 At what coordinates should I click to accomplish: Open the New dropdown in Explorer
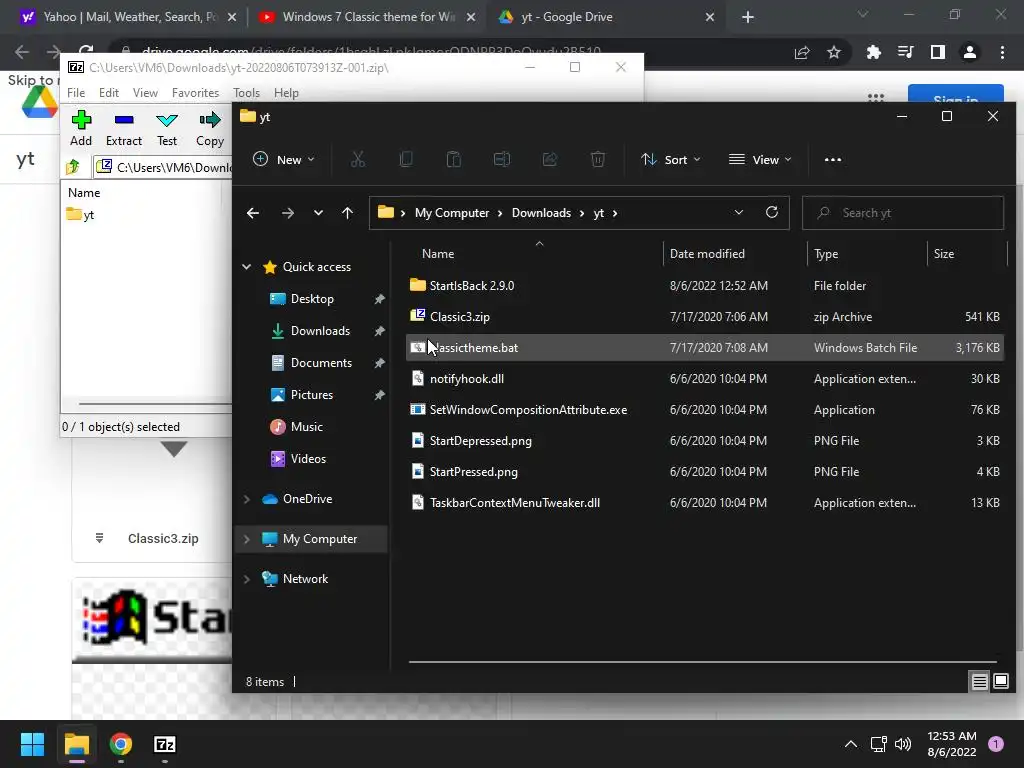[x=283, y=159]
